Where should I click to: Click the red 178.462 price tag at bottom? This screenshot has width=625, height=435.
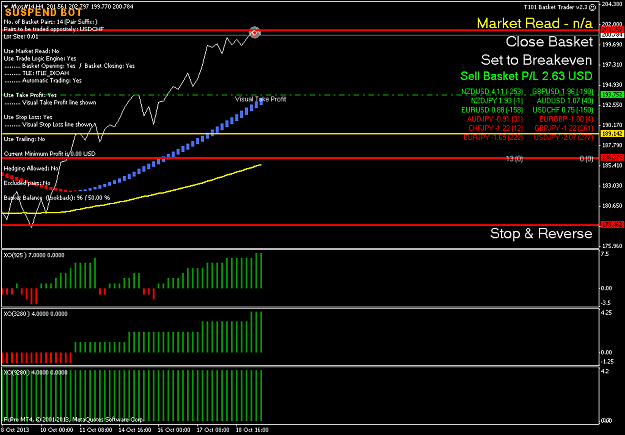point(612,225)
